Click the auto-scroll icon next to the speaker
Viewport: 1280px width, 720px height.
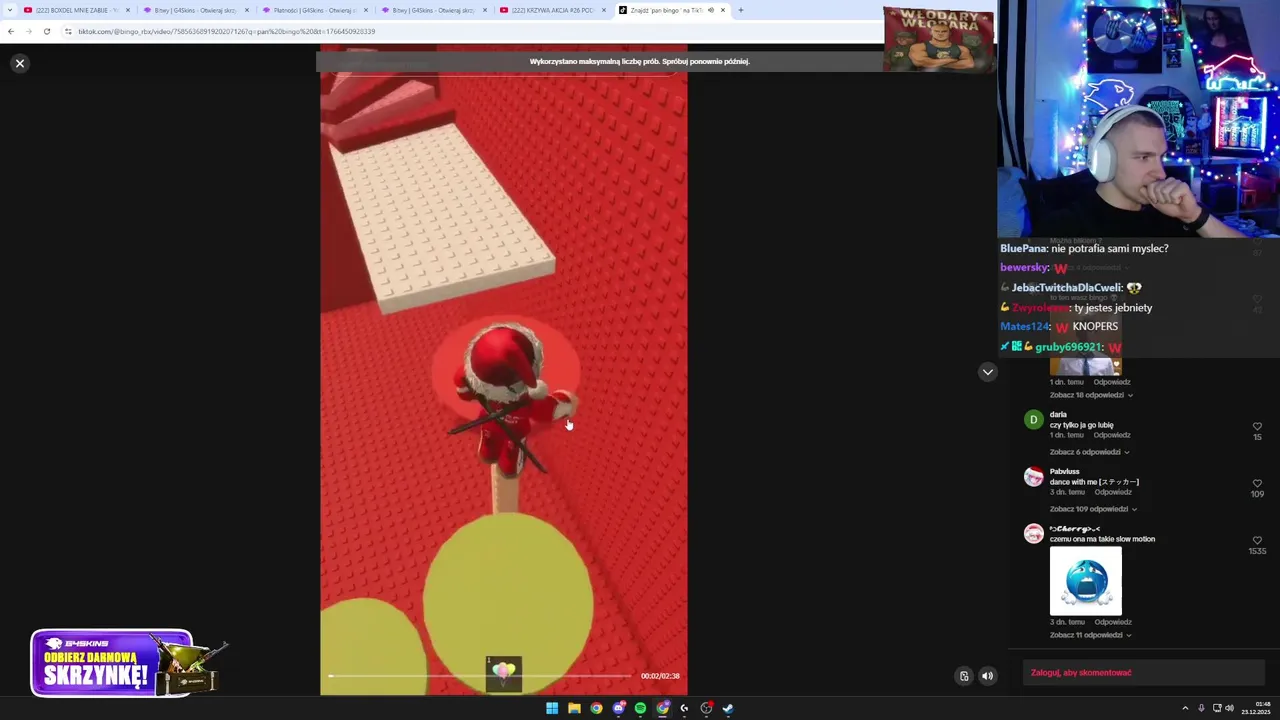964,676
